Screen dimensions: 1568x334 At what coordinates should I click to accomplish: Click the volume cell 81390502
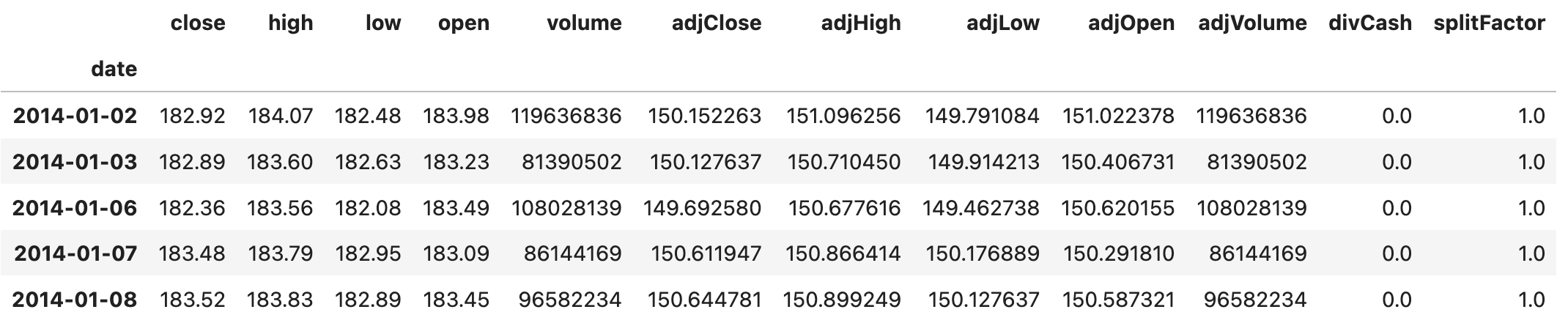pos(572,162)
